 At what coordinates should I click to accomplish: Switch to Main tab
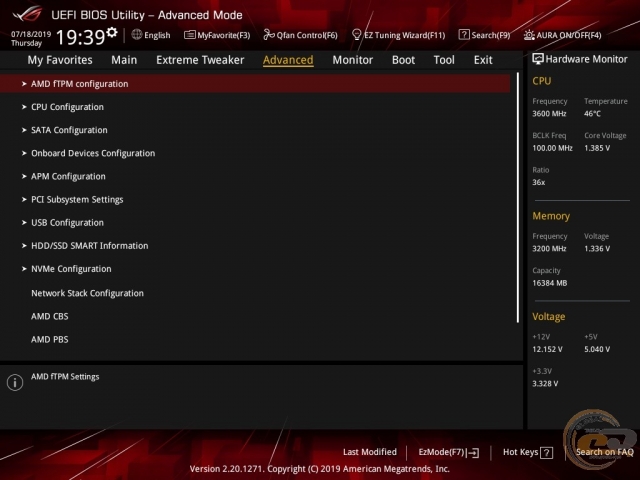pyautogui.click(x=124, y=60)
